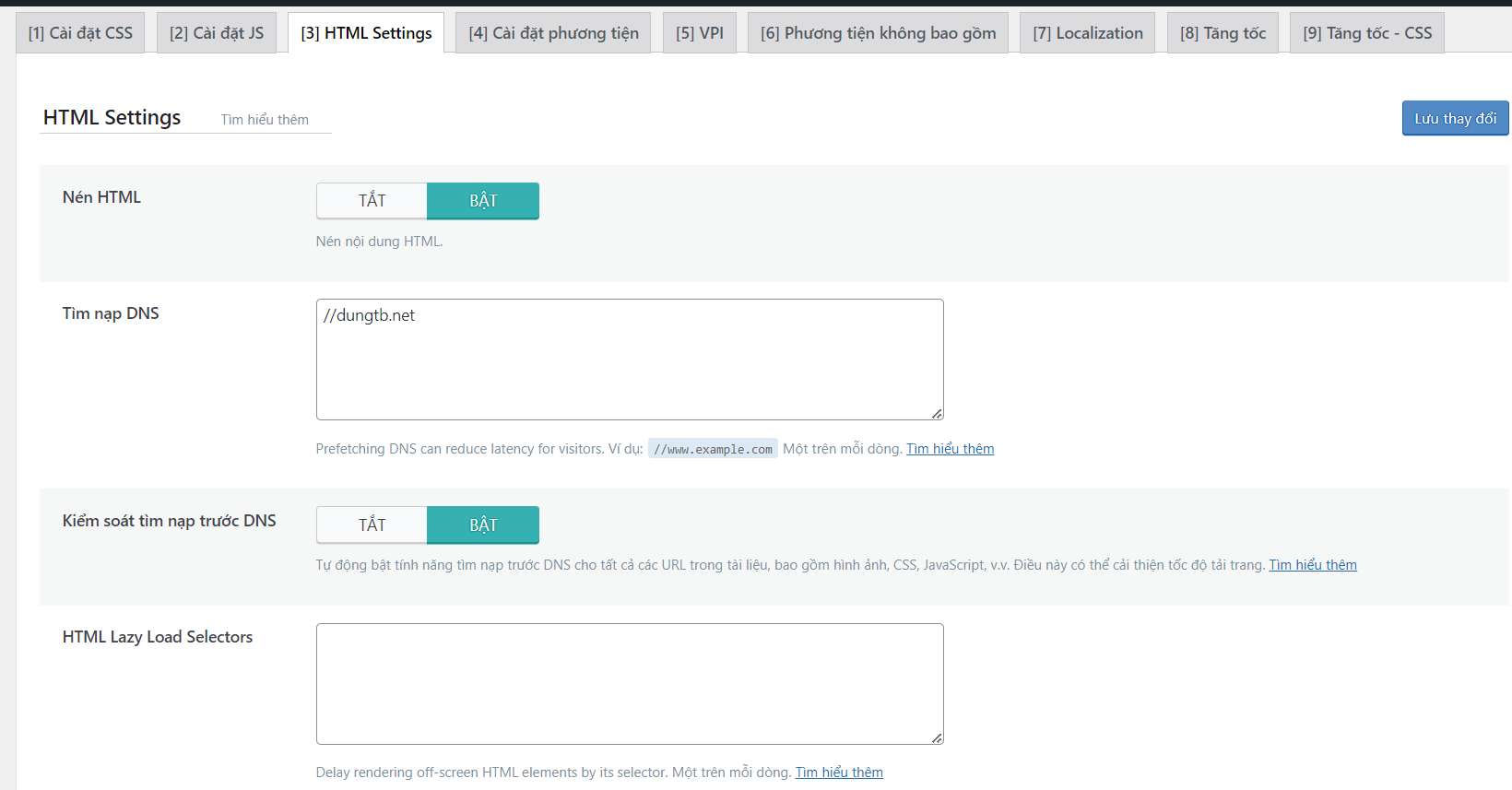Open the [1] Cài đặt CSS tab
Image resolution: width=1512 pixels, height=790 pixels.
pyautogui.click(x=80, y=33)
